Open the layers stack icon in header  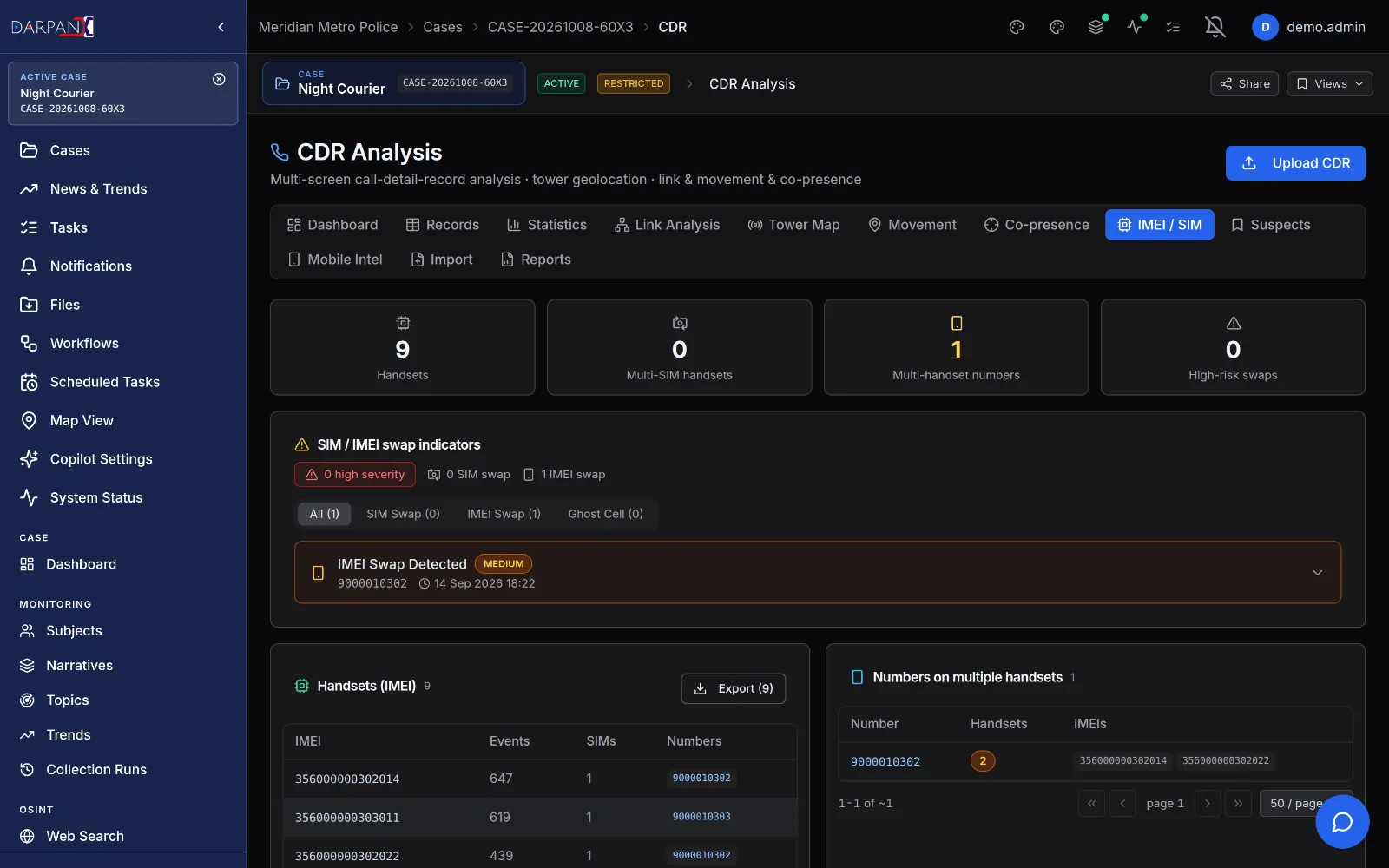1096,27
